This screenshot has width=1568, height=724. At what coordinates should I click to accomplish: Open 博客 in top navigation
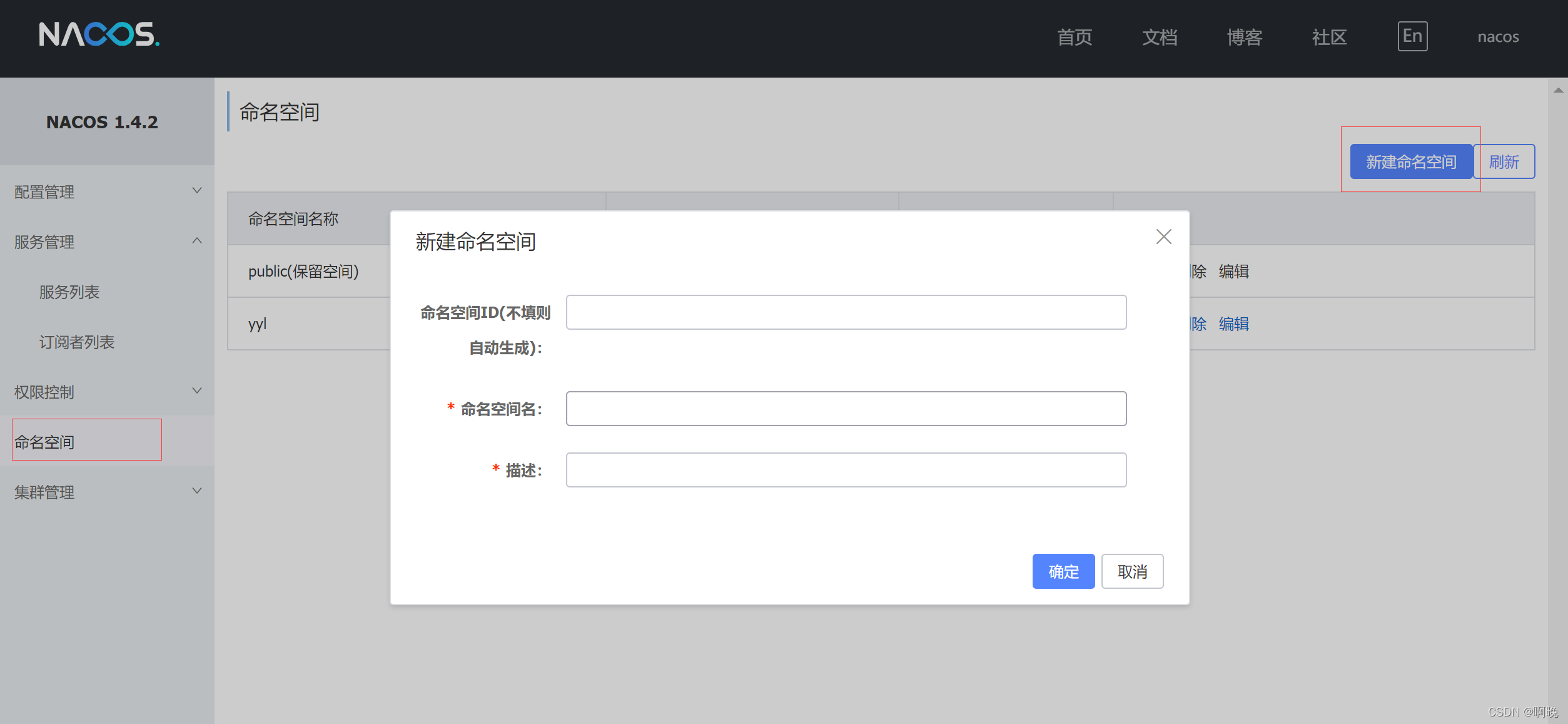tap(1244, 37)
